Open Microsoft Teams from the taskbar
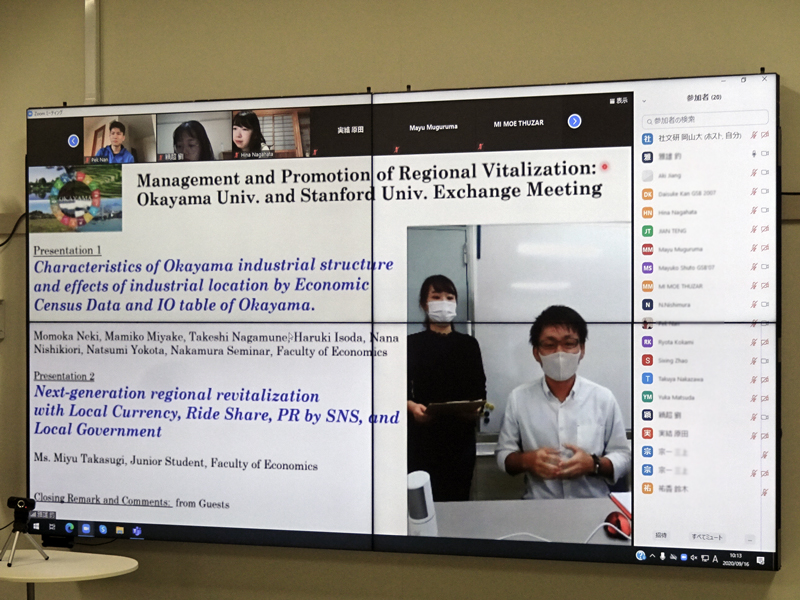 136,531
